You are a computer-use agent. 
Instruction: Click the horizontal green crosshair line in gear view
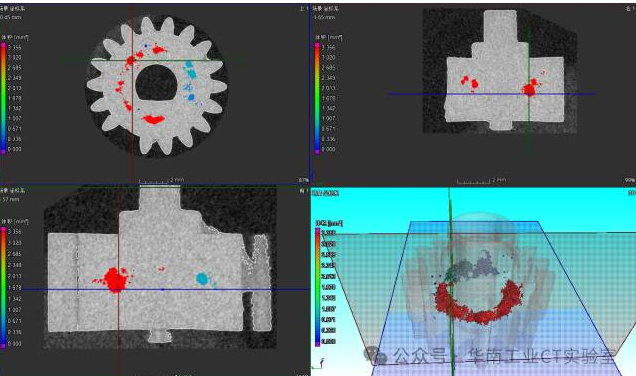[x=156, y=60]
